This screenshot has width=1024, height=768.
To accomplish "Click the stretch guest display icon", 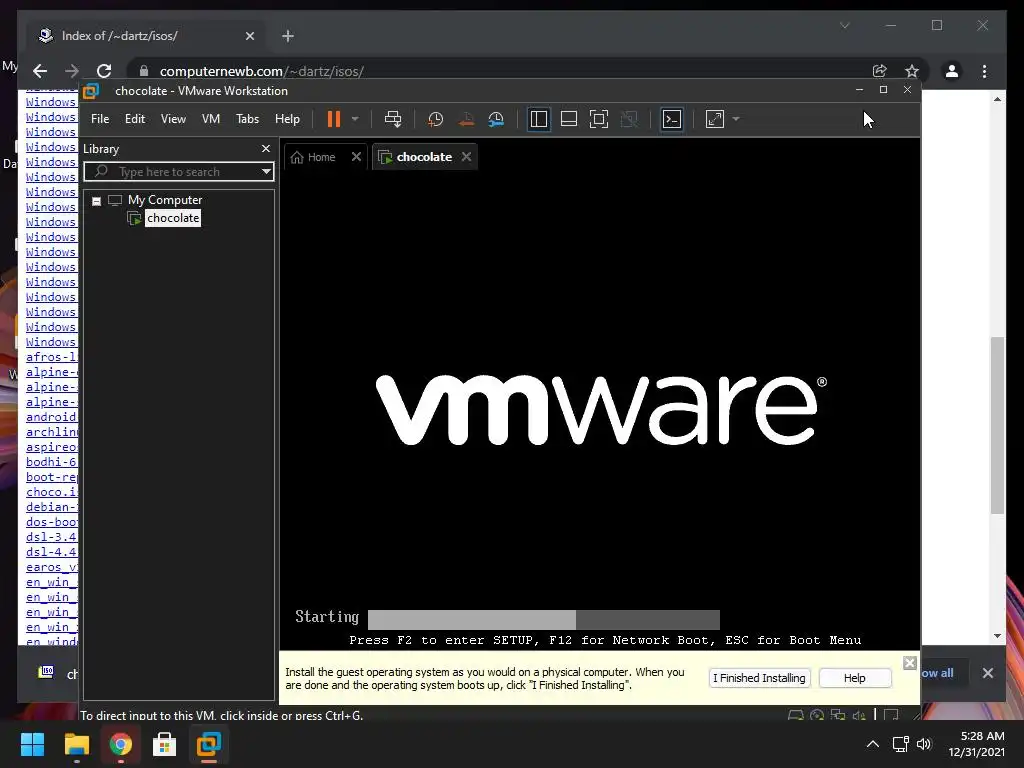I will click(715, 119).
